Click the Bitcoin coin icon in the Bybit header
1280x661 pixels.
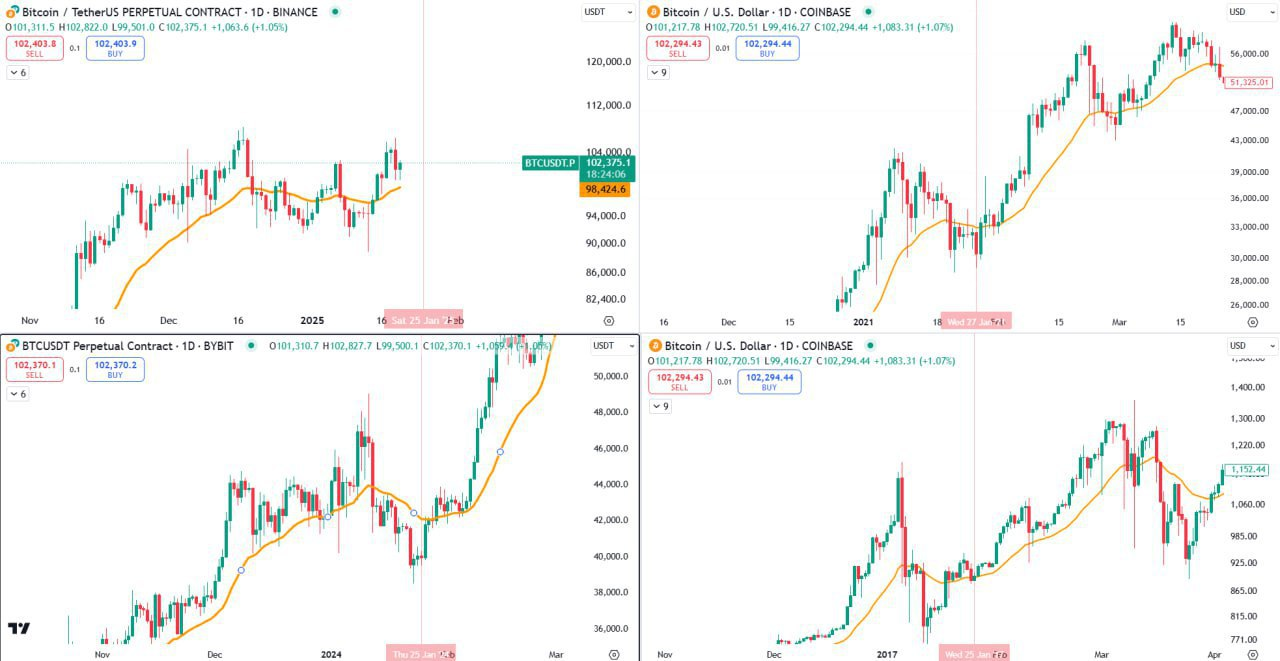10,346
